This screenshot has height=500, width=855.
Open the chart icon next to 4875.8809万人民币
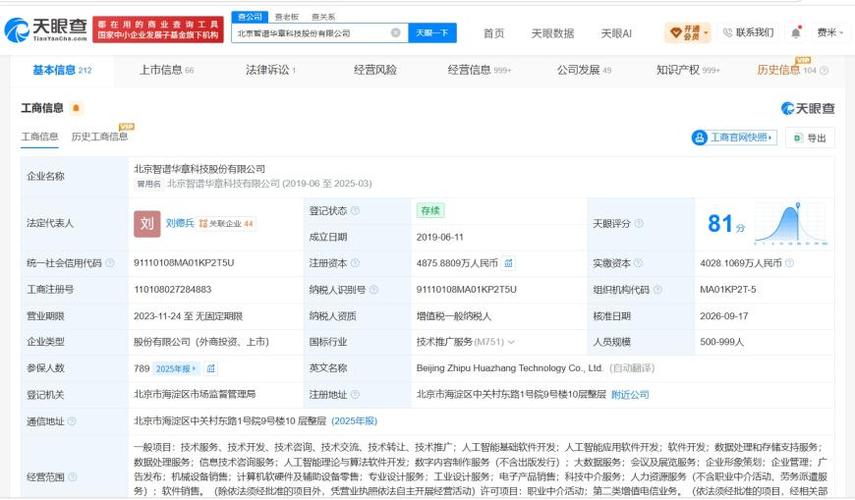(x=508, y=263)
